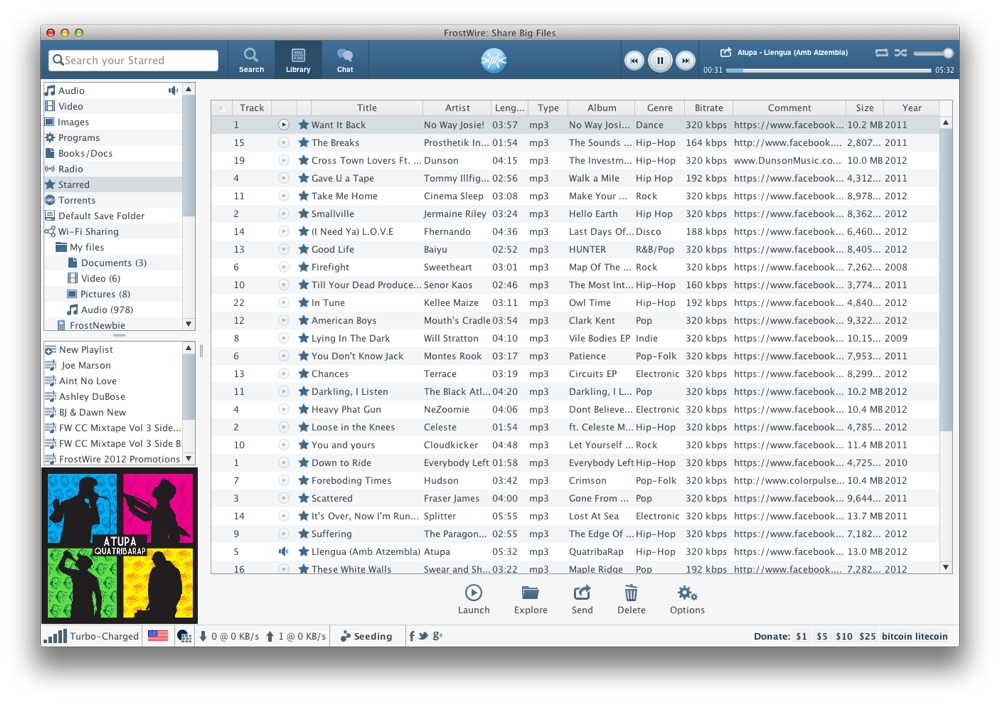Open Documents (3) under My files
Viewport: 1000px width, 703px height.
click(x=114, y=263)
